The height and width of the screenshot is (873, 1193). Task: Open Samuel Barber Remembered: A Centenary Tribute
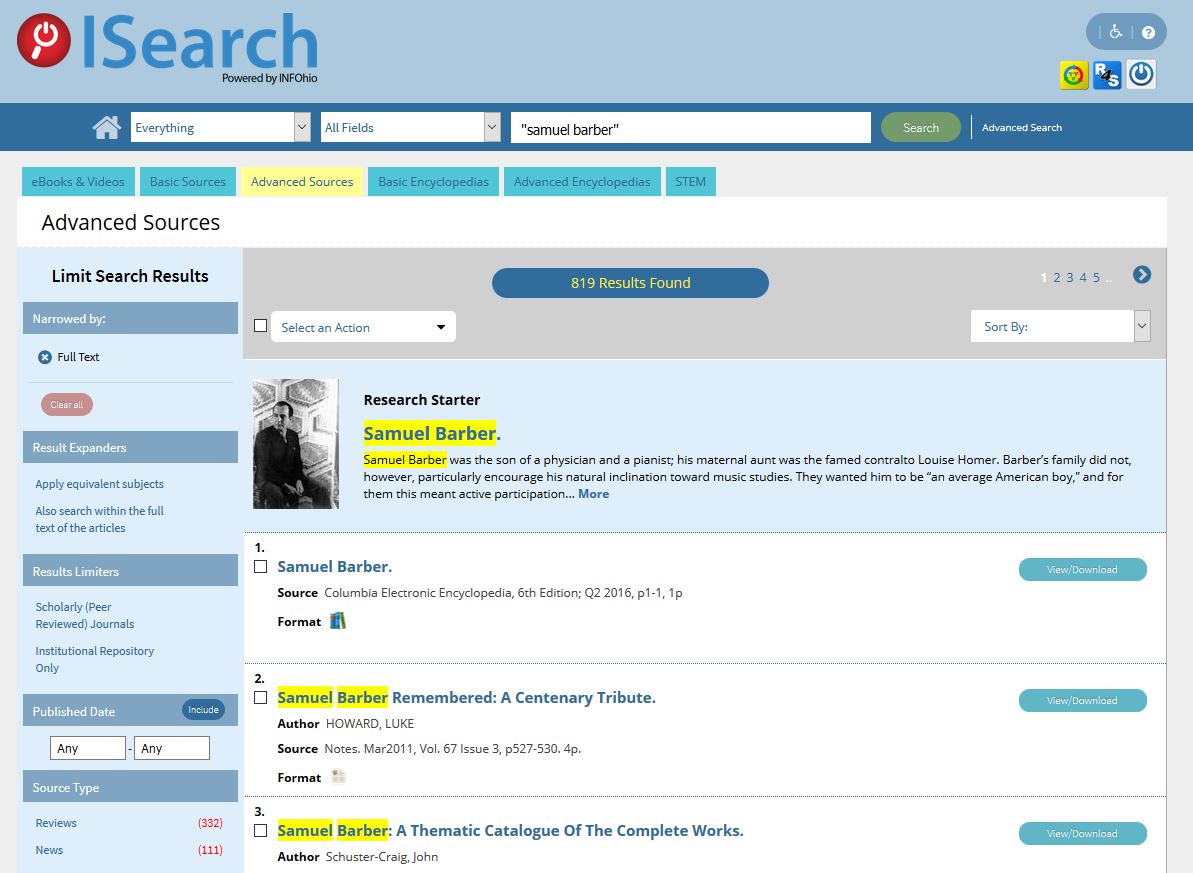pos(466,697)
